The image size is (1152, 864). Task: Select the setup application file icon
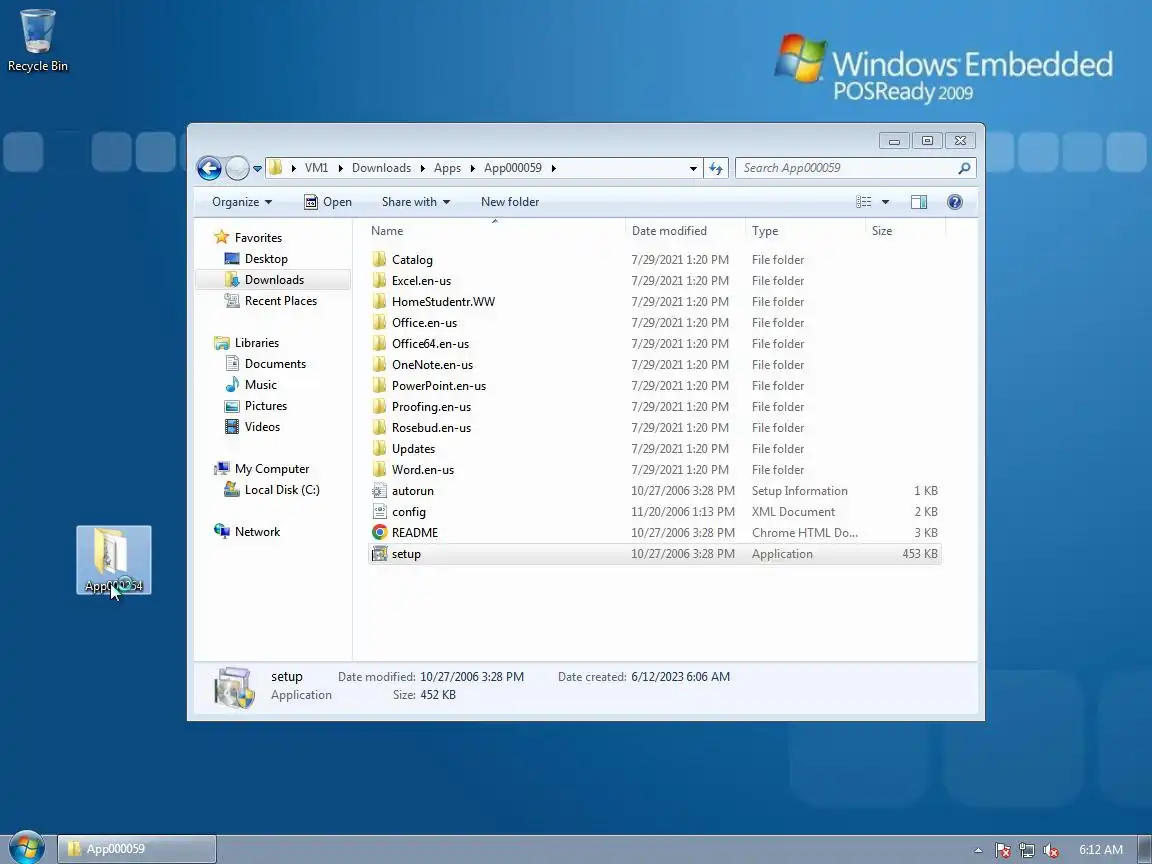(379, 554)
